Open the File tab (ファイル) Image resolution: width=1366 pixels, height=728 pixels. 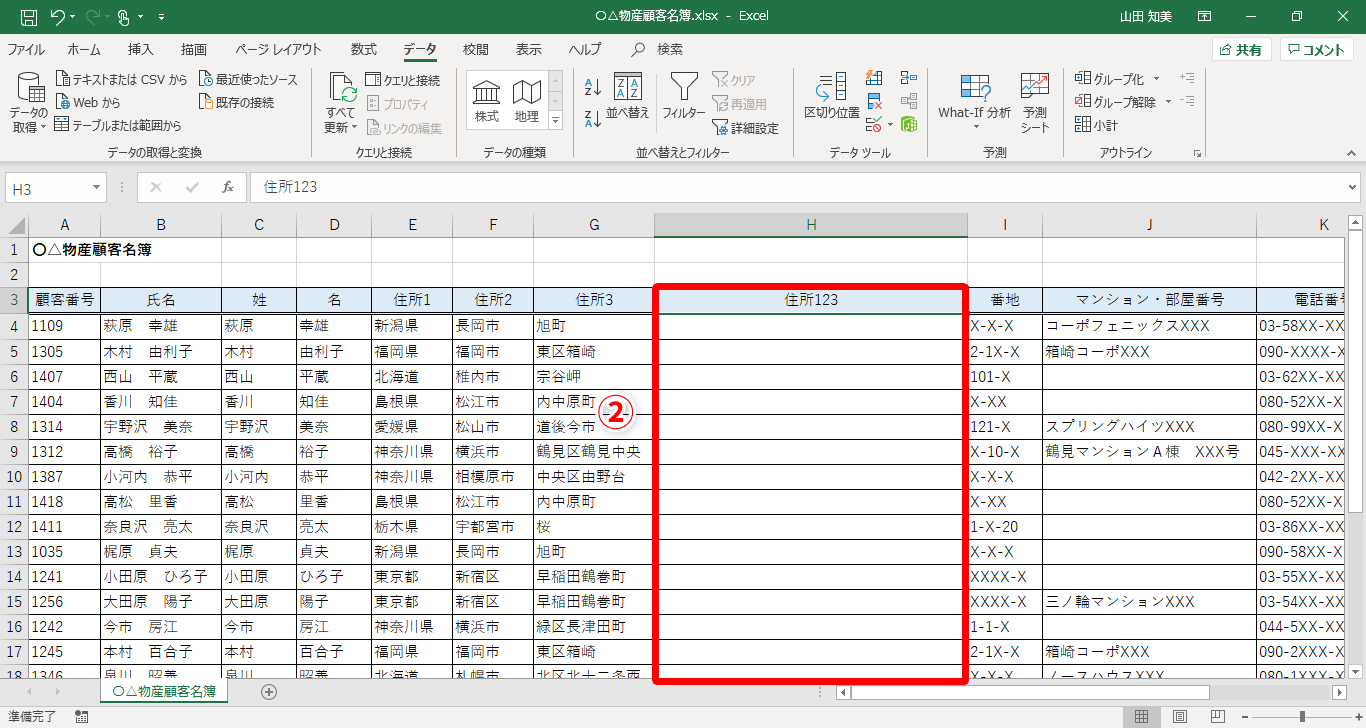pyautogui.click(x=26, y=49)
